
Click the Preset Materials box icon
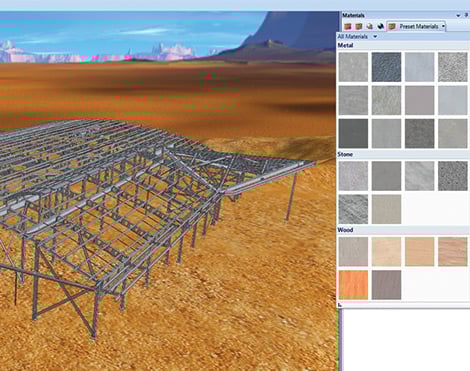(392, 26)
